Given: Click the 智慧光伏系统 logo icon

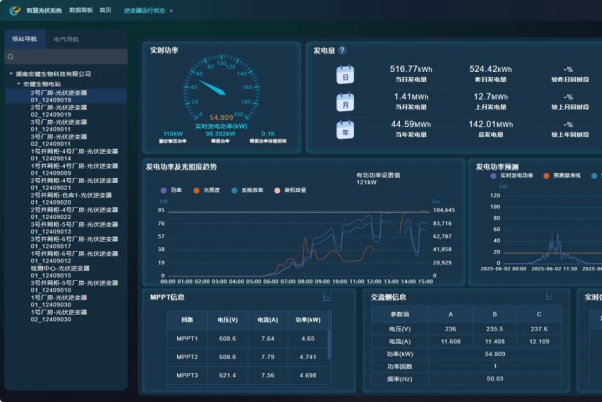Looking at the screenshot, I should pos(14,10).
